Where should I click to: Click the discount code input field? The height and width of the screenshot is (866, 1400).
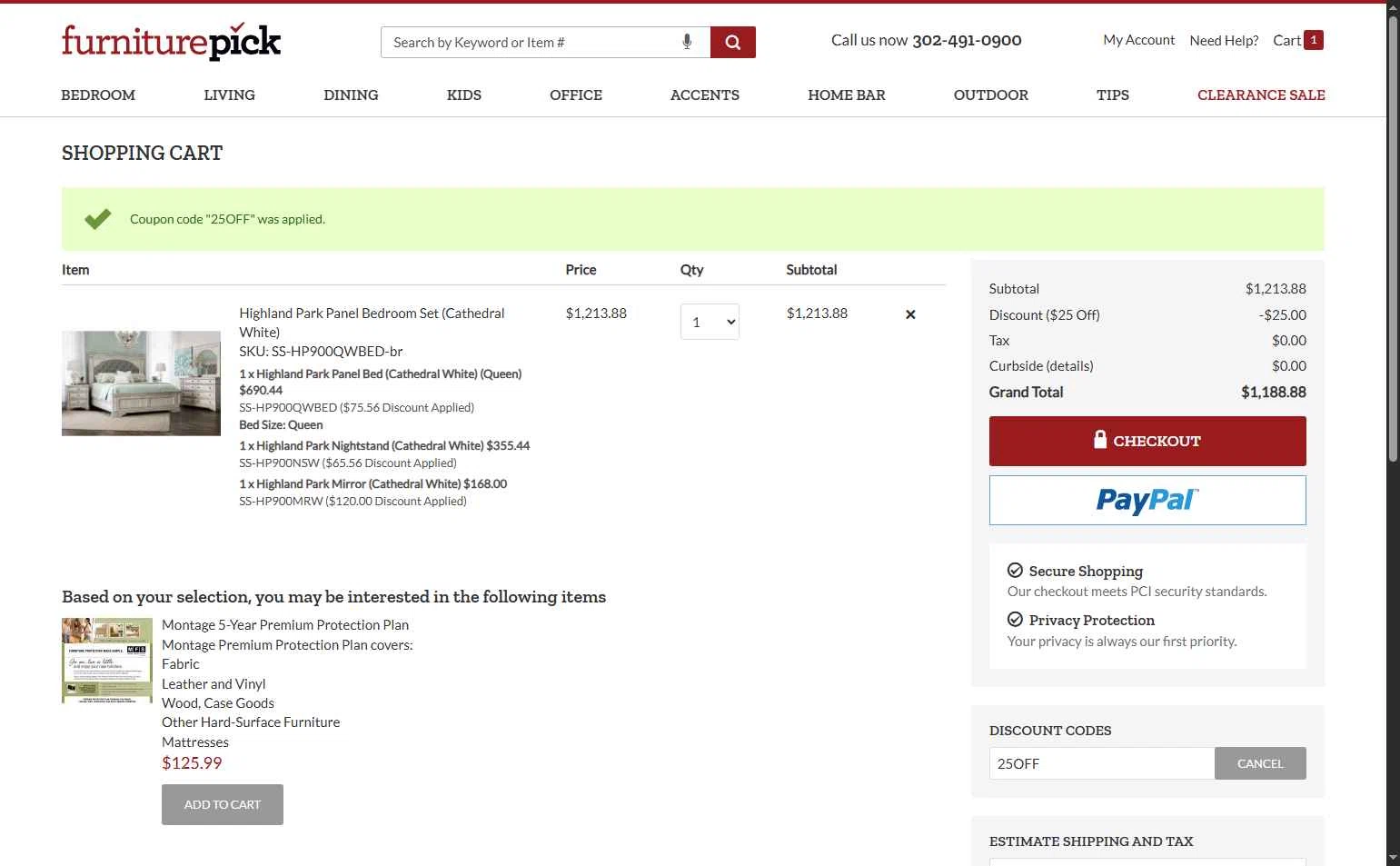(x=1102, y=763)
